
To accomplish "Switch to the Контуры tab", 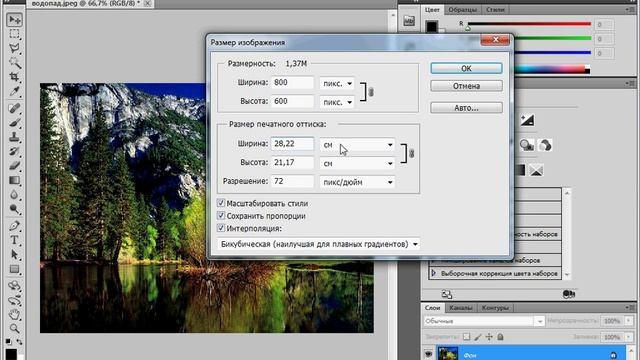I will coord(495,308).
